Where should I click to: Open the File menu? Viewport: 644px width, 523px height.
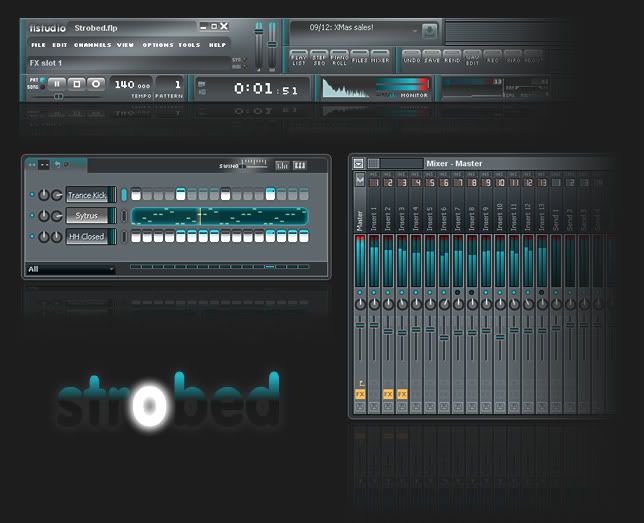click(38, 45)
